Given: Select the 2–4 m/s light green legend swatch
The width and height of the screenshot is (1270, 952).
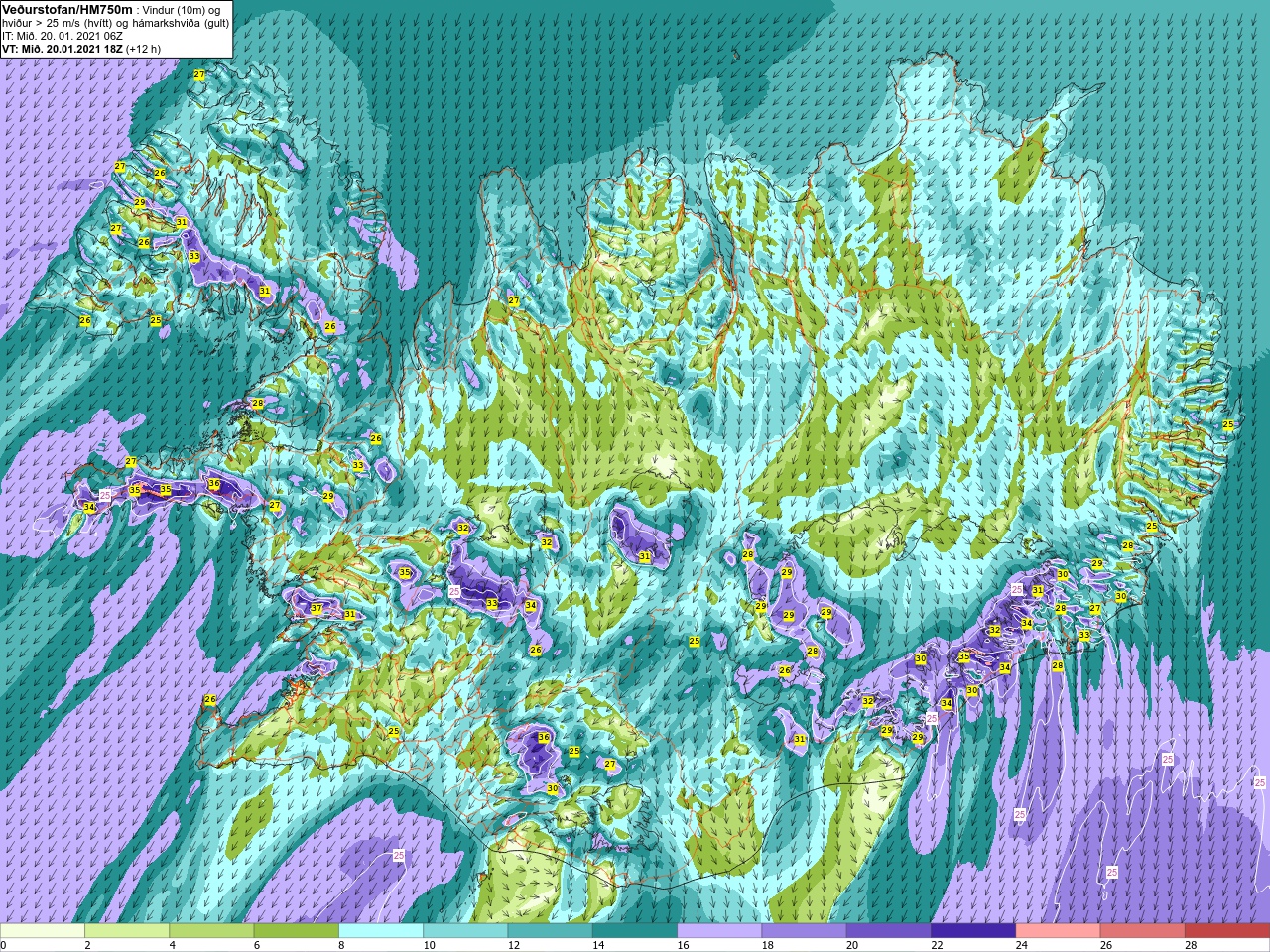Looking at the screenshot, I should tap(127, 931).
